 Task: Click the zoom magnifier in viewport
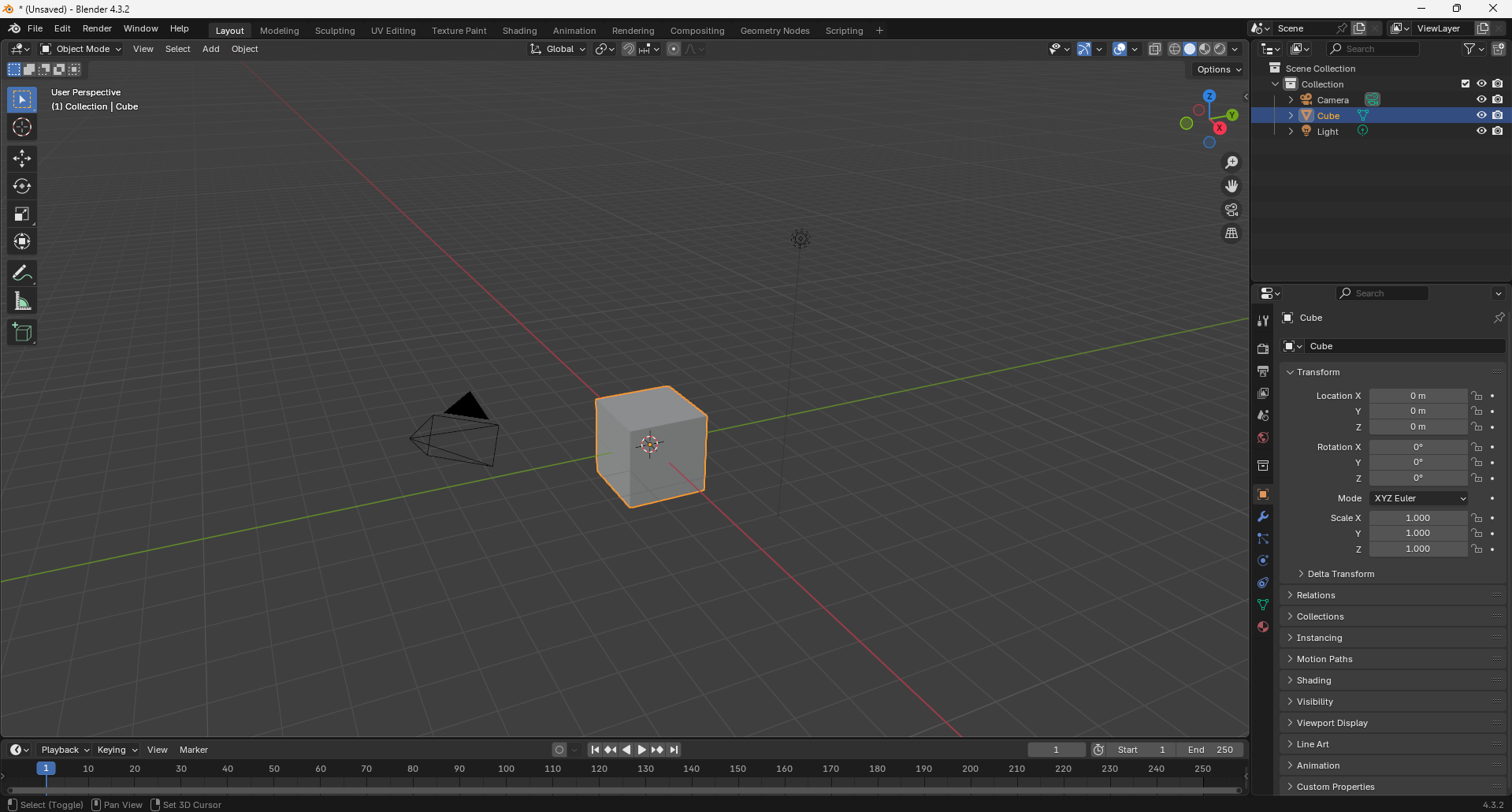point(1232,162)
